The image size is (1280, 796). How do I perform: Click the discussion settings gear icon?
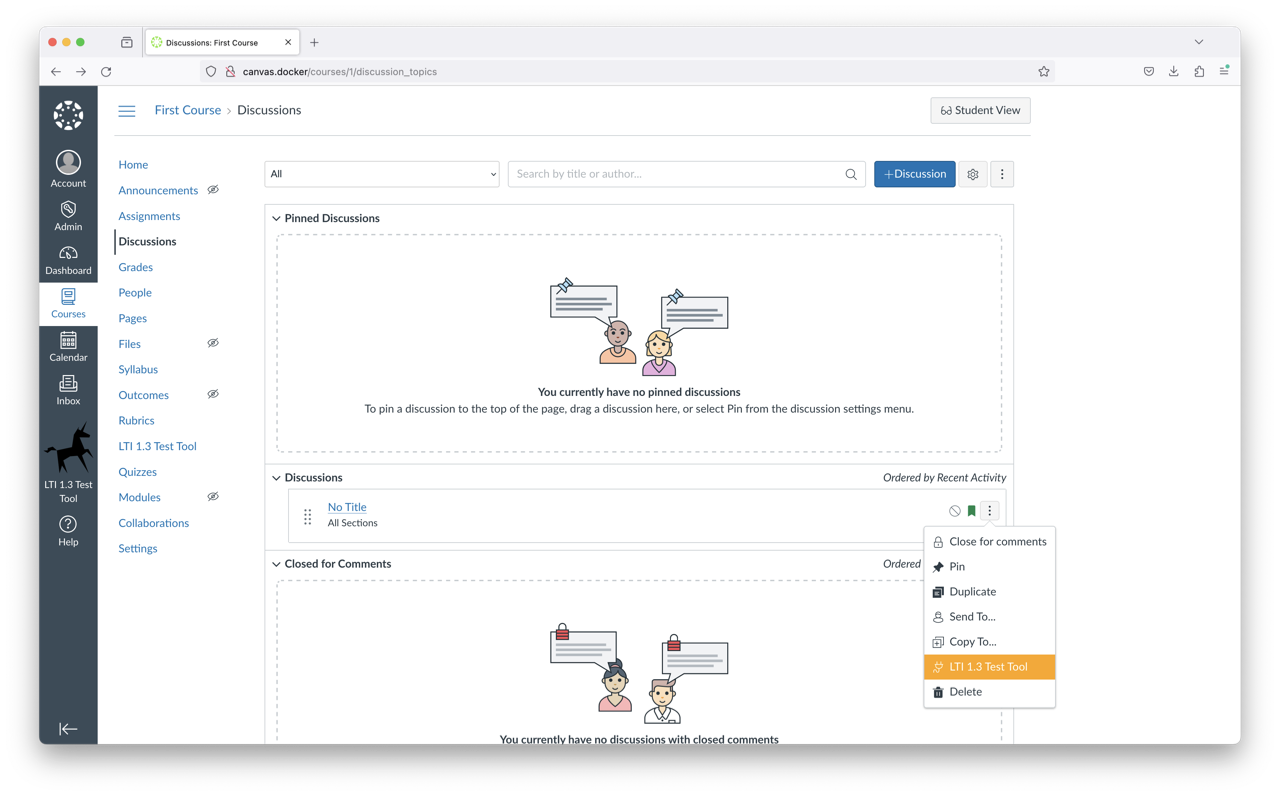(972, 174)
